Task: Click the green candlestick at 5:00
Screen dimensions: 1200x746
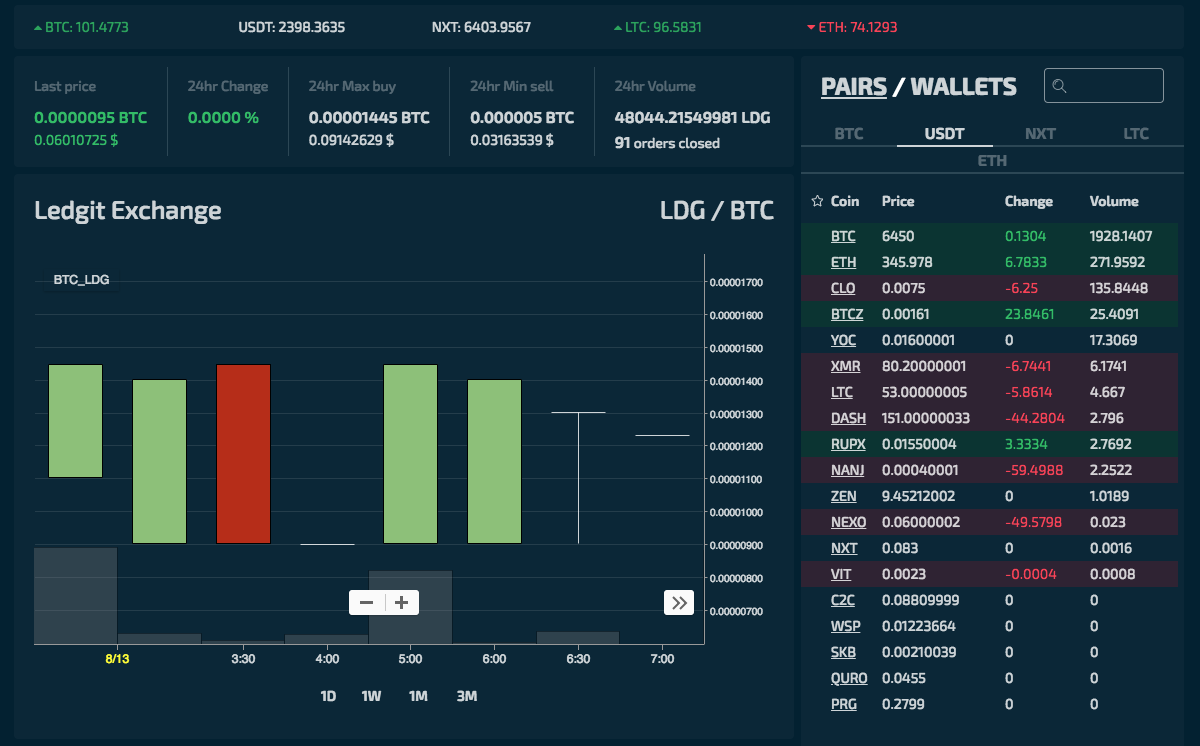Action: pos(411,454)
